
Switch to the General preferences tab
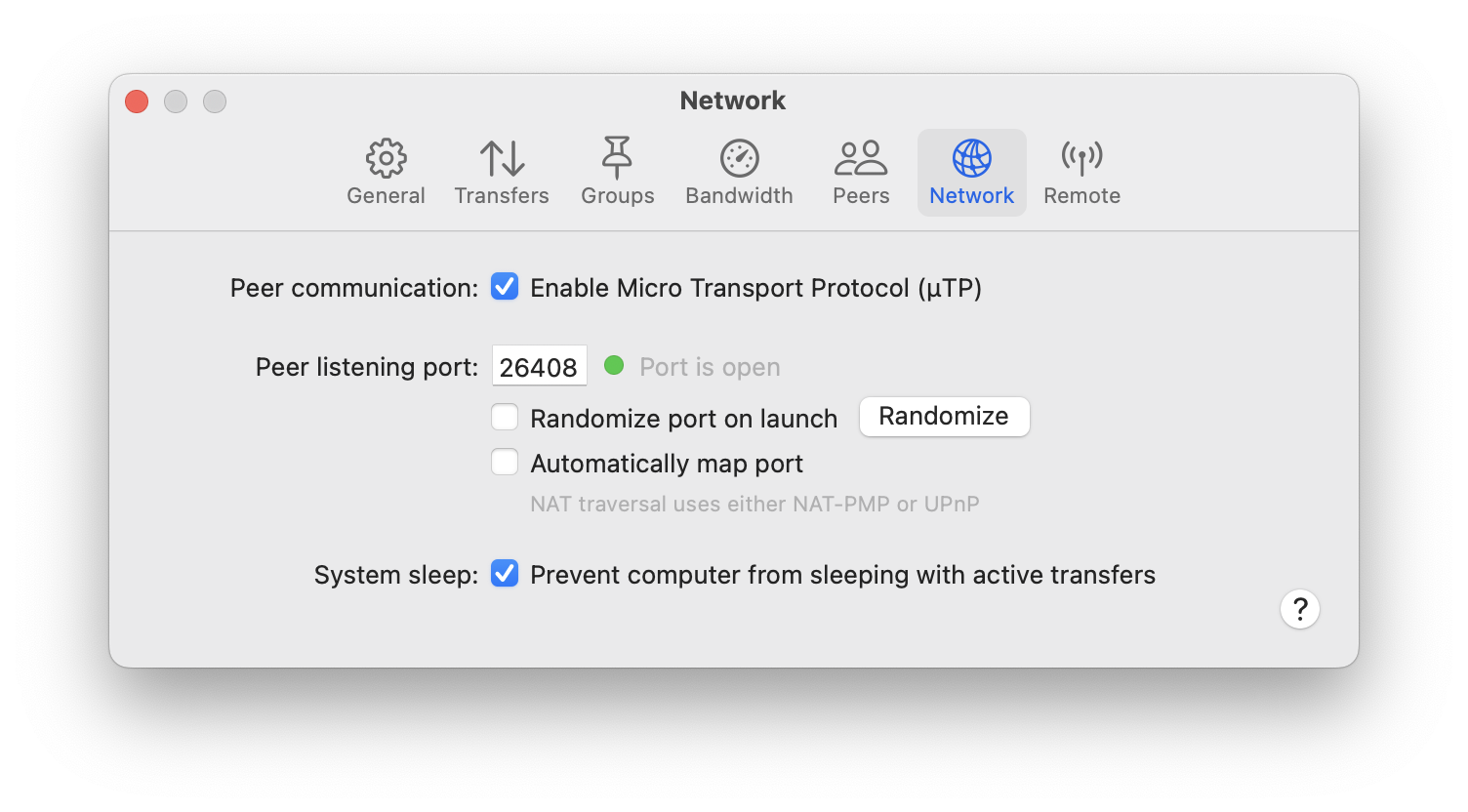point(386,173)
